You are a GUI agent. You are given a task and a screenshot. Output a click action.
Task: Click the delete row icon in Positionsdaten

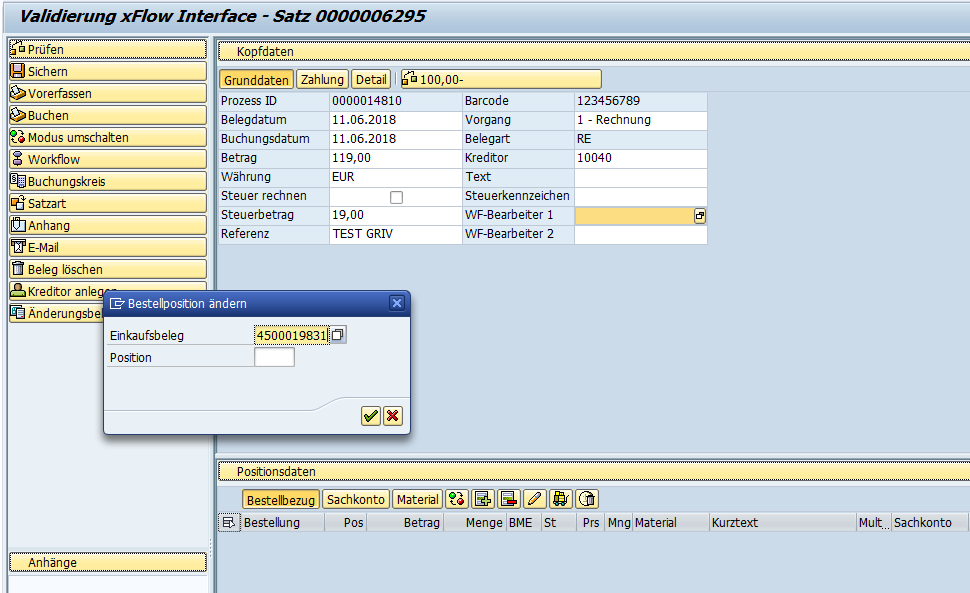pos(509,499)
